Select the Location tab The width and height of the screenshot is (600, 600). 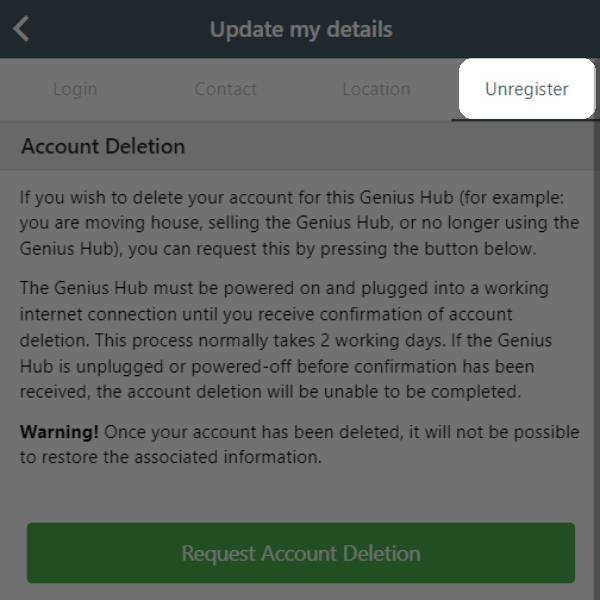tap(376, 89)
